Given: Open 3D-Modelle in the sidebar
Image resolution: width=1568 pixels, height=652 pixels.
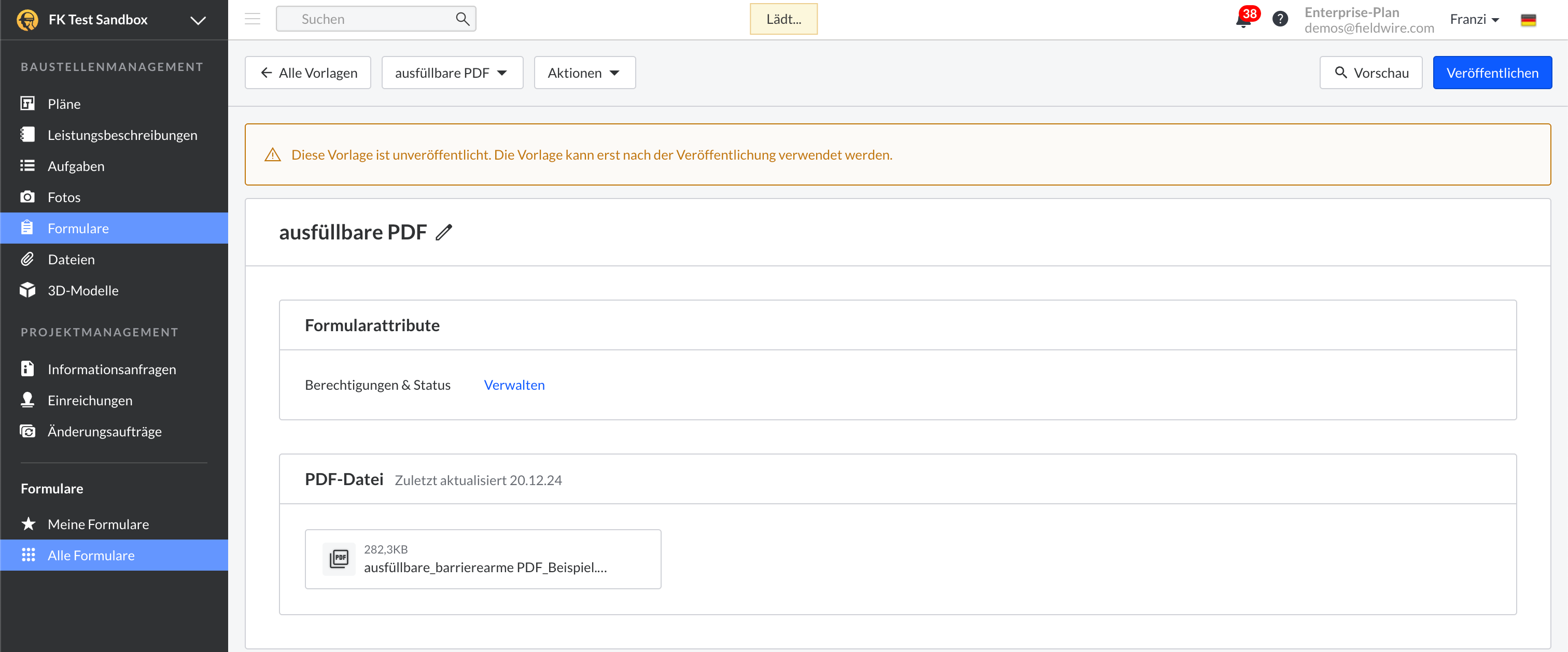Looking at the screenshot, I should (x=115, y=290).
